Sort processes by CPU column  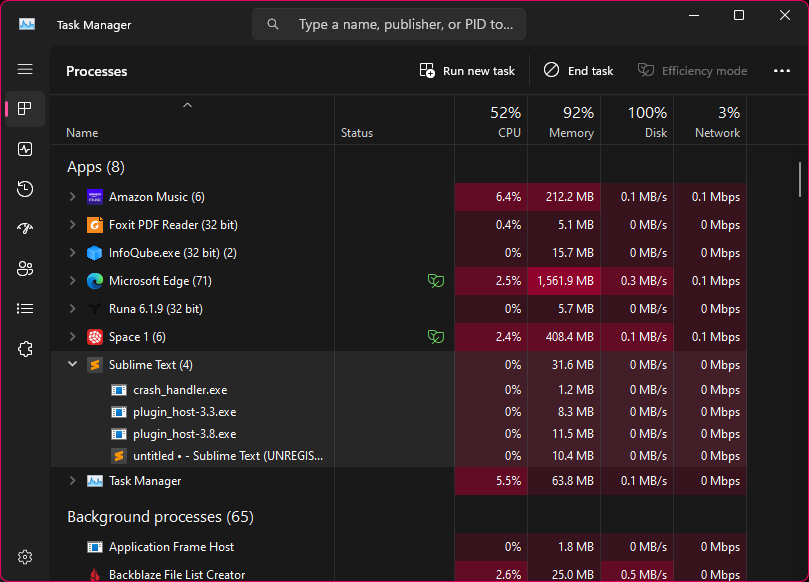[491, 120]
